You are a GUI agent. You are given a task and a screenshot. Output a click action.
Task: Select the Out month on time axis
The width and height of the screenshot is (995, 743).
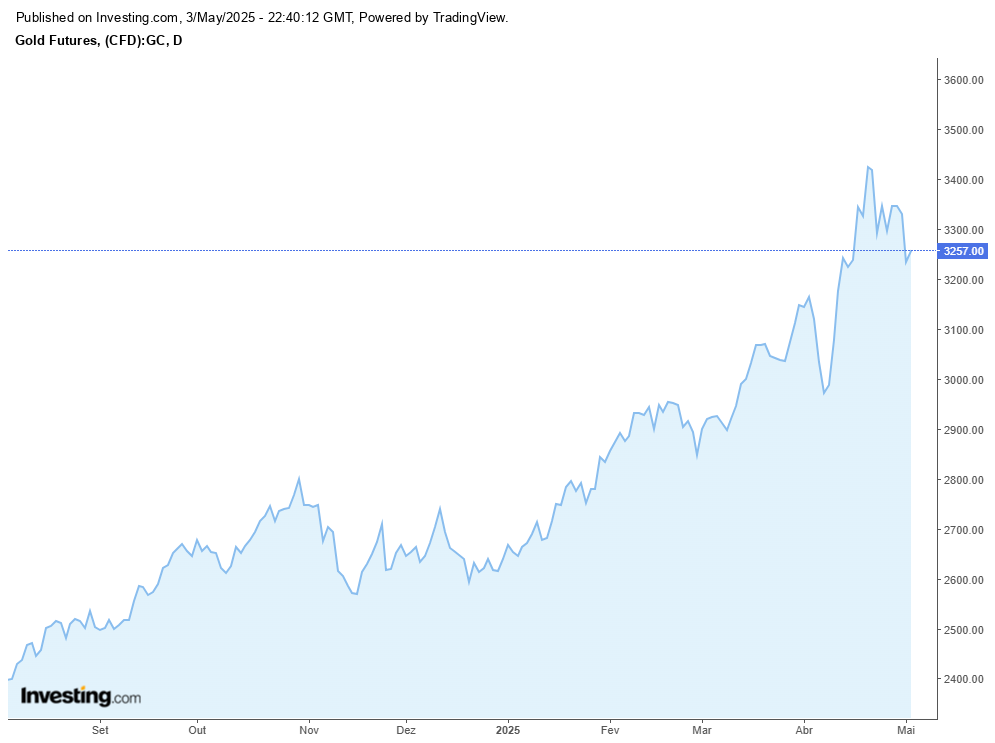(x=197, y=729)
